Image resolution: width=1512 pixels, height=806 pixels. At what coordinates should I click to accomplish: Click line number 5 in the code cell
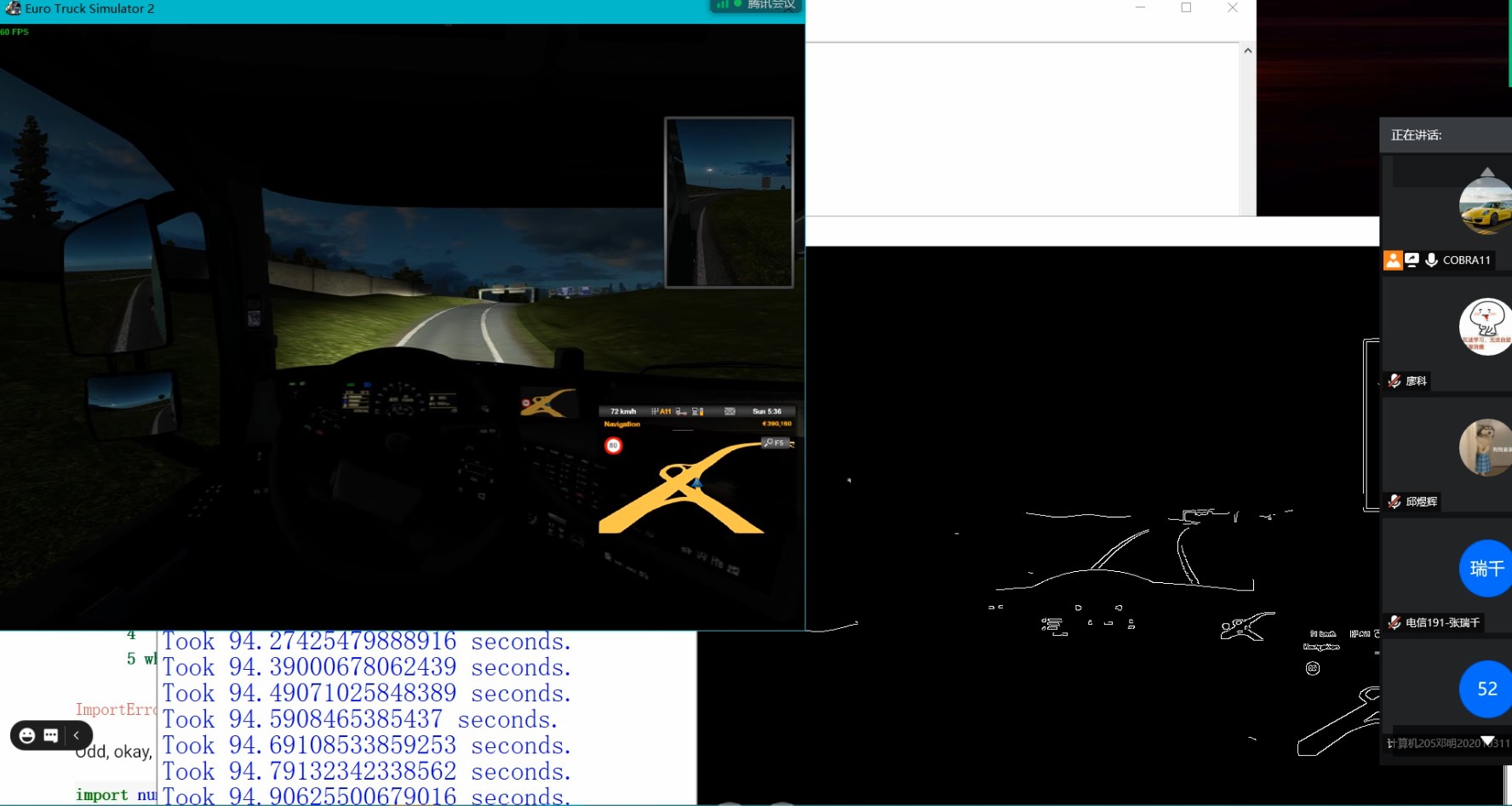tap(131, 658)
